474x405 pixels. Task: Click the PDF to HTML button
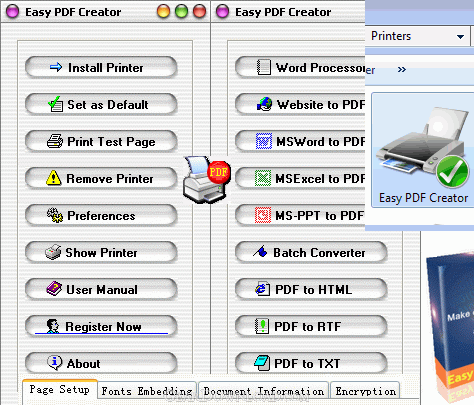[311, 289]
